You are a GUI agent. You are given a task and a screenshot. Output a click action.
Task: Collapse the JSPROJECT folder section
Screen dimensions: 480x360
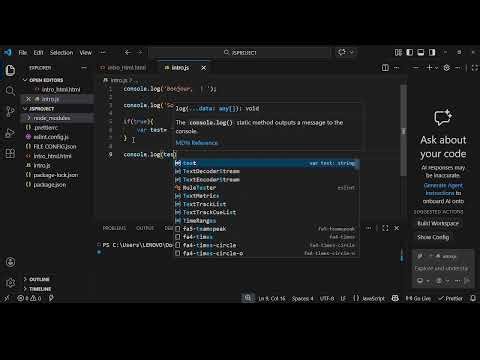pos(42,109)
